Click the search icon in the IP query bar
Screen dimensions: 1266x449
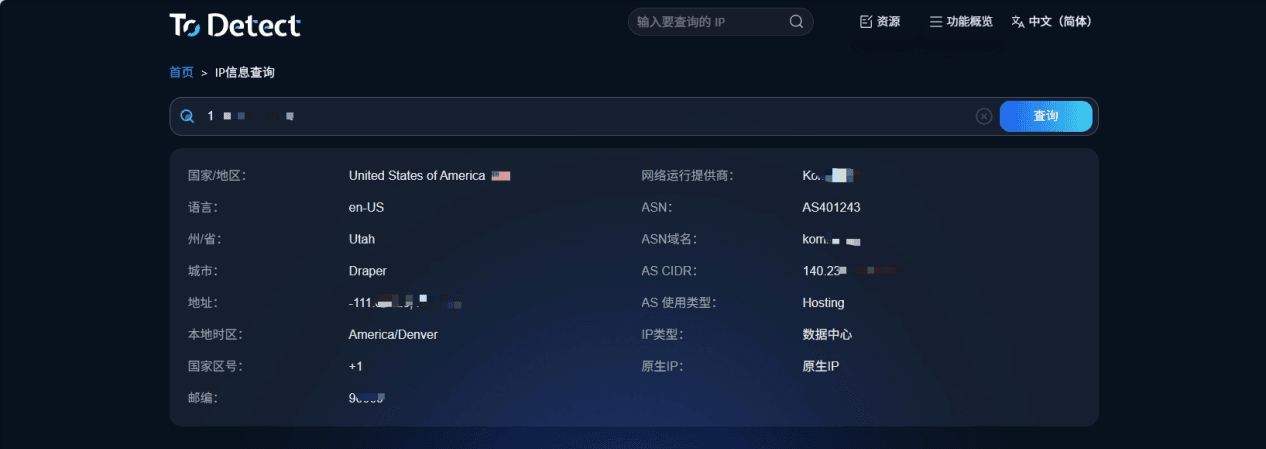pos(187,116)
